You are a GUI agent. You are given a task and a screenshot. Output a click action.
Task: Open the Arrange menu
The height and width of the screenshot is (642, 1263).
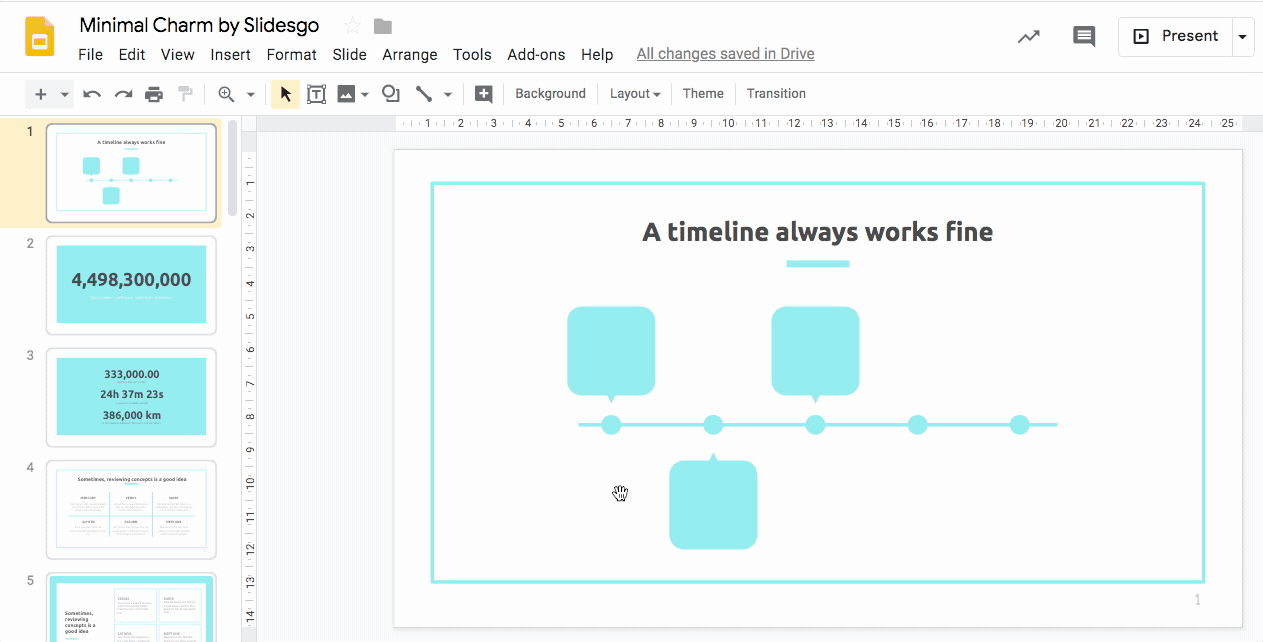pyautogui.click(x=410, y=55)
